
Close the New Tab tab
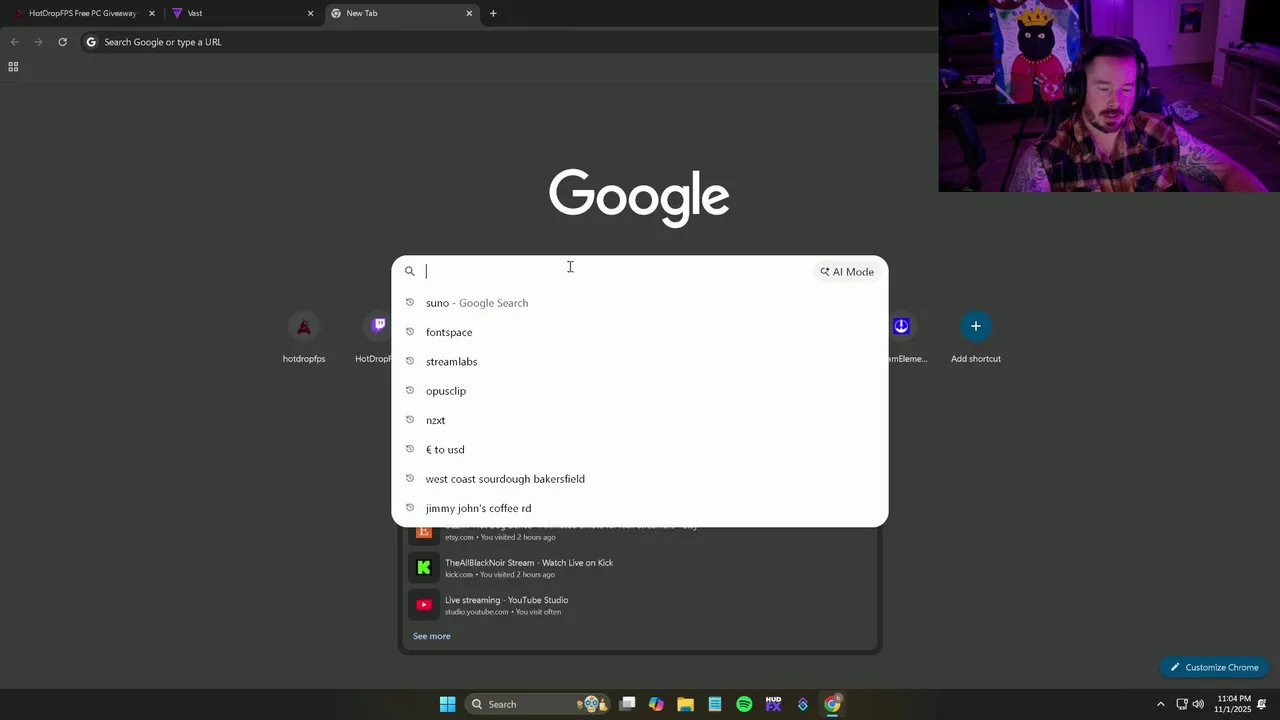(469, 14)
